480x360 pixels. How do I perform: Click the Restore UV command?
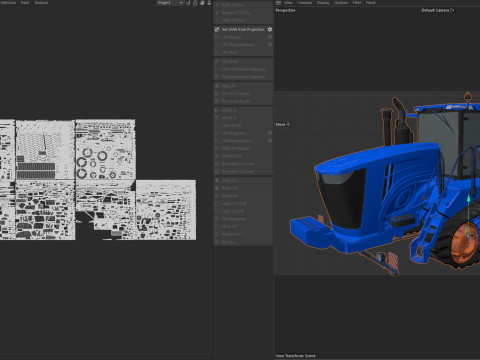[243, 234]
